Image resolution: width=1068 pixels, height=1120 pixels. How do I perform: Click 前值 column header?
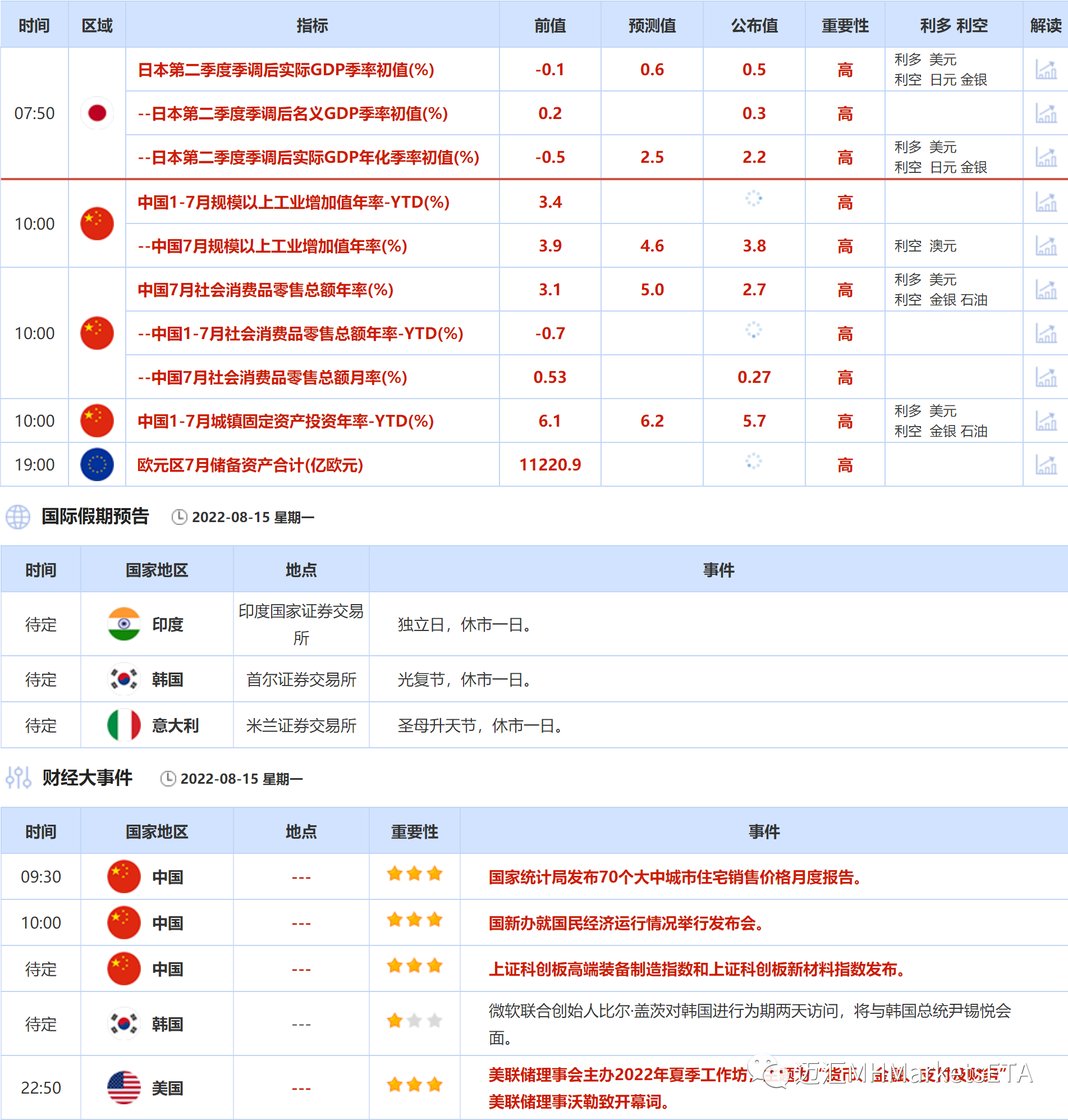coord(550,26)
